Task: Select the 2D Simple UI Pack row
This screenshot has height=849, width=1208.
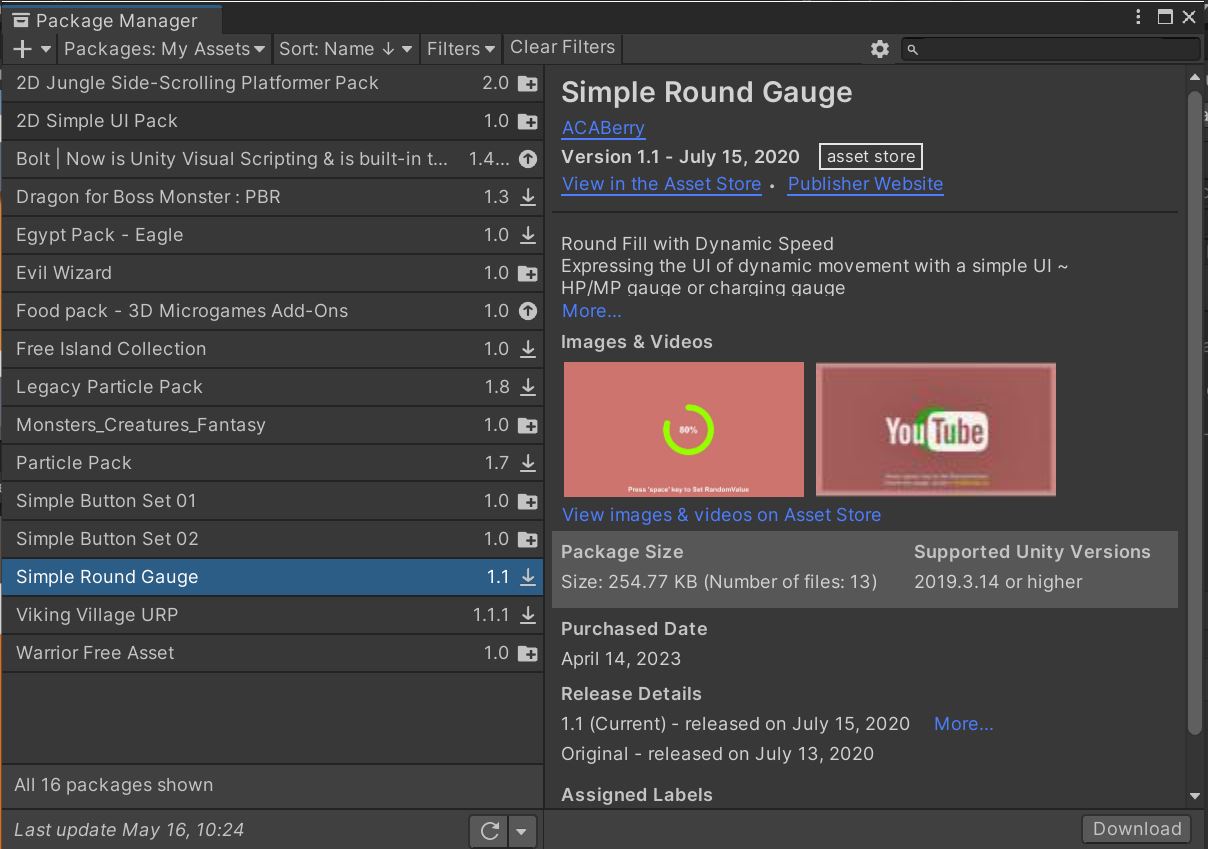Action: point(272,122)
